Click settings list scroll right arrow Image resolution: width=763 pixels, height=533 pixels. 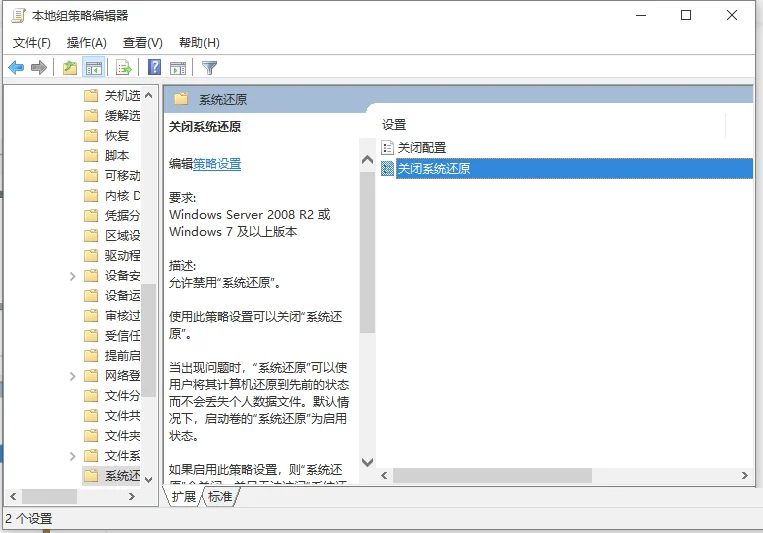745,476
